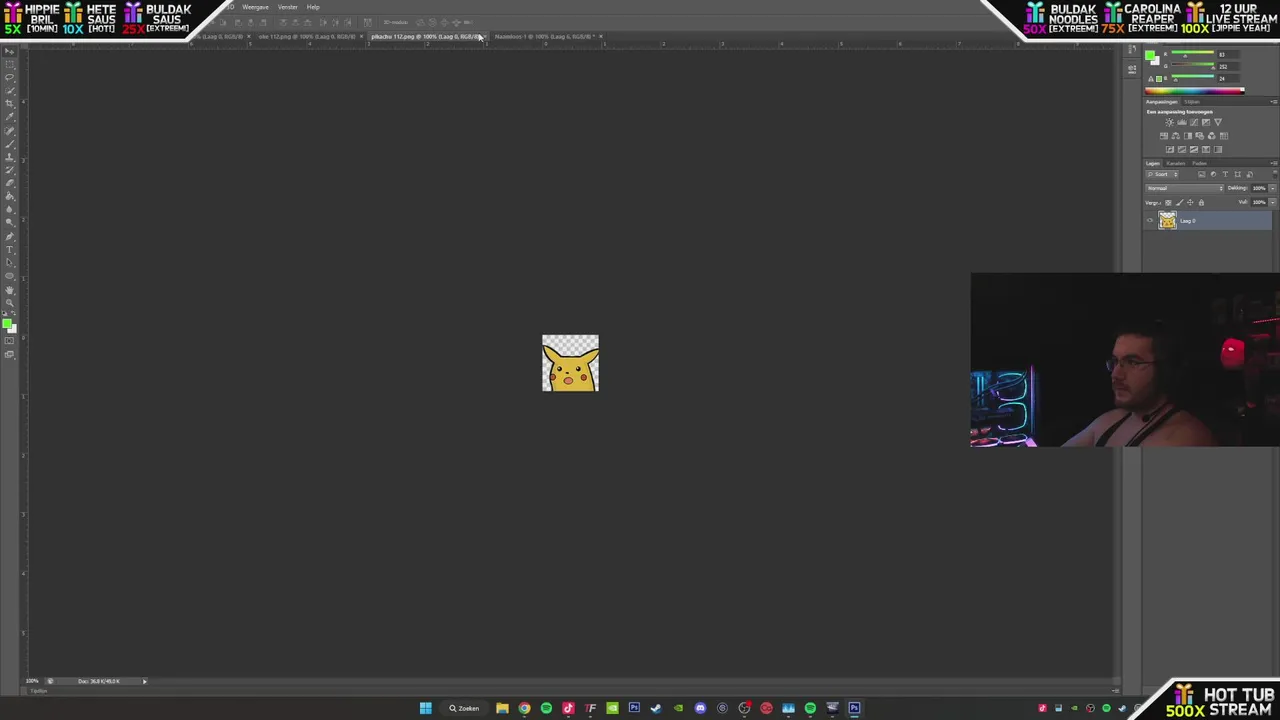Open the Venster menu
The width and height of the screenshot is (1280, 720).
[x=287, y=7]
